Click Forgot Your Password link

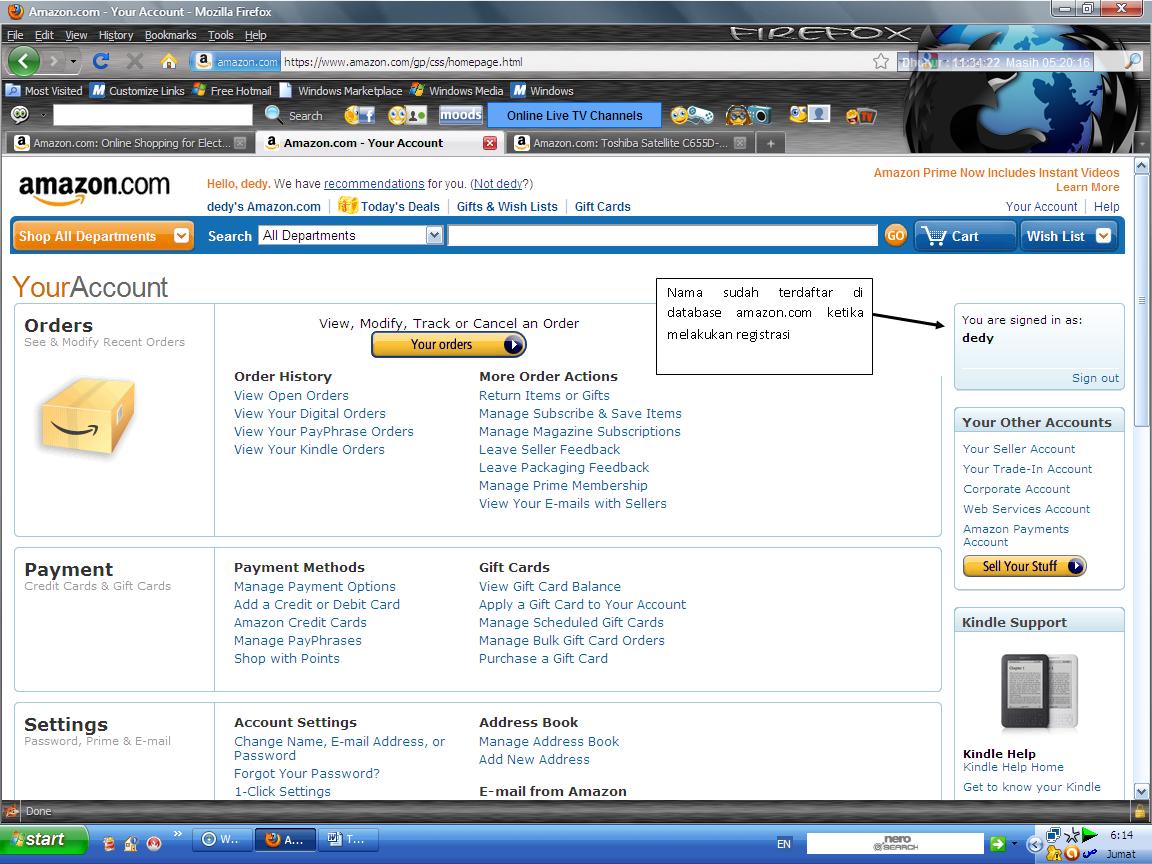click(306, 774)
